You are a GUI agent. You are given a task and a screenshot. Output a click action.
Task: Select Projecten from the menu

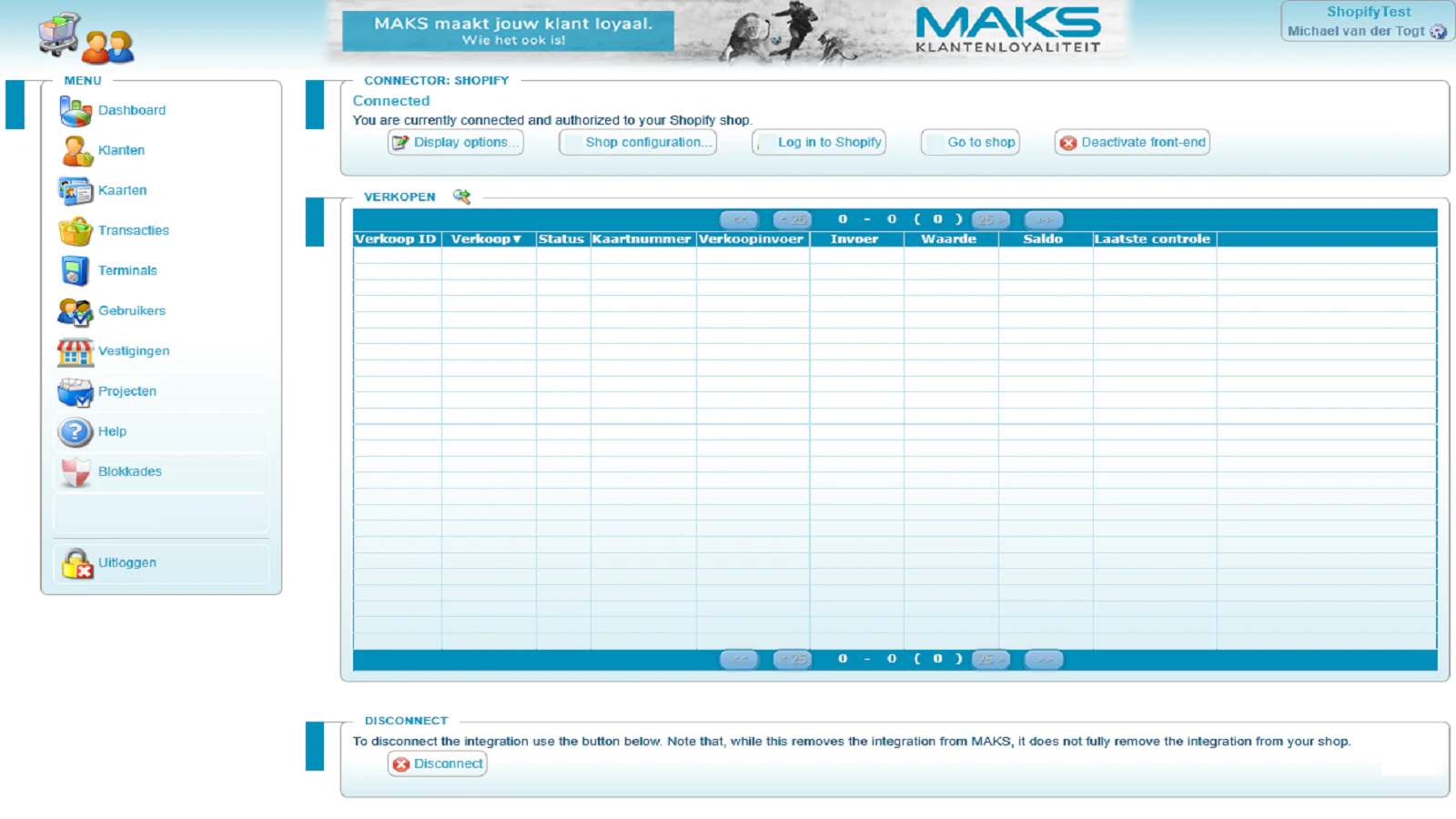(127, 391)
